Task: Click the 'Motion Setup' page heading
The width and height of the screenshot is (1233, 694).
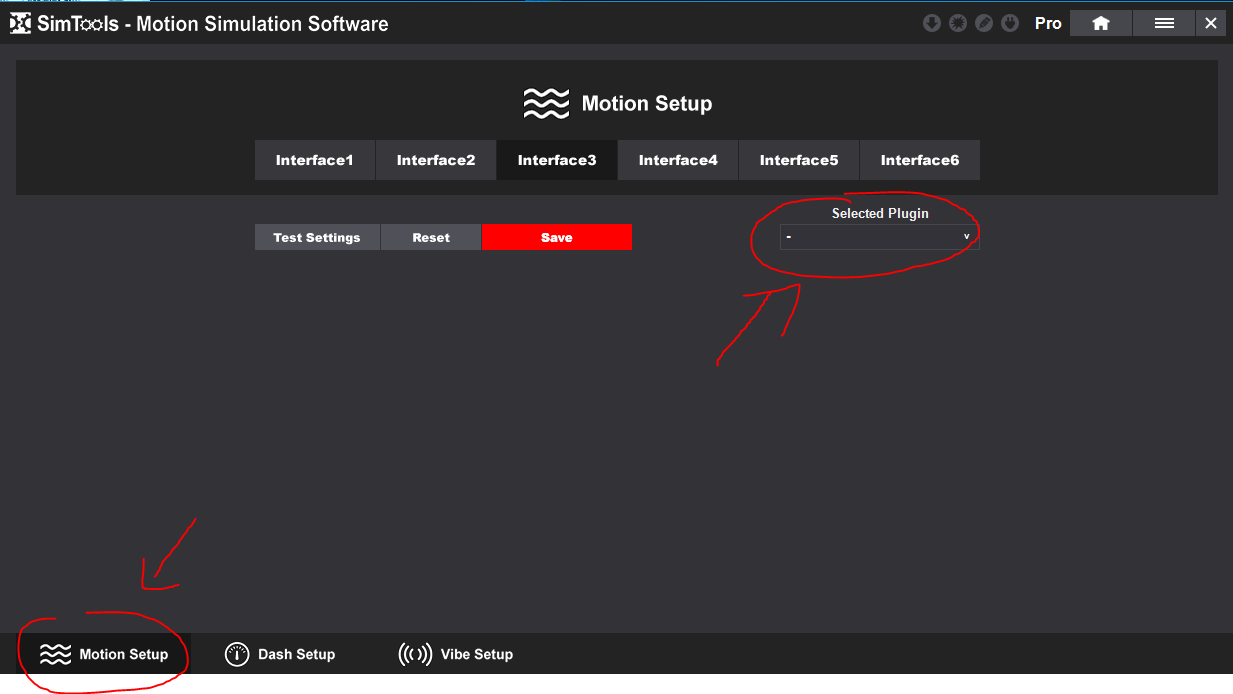Action: click(x=647, y=104)
